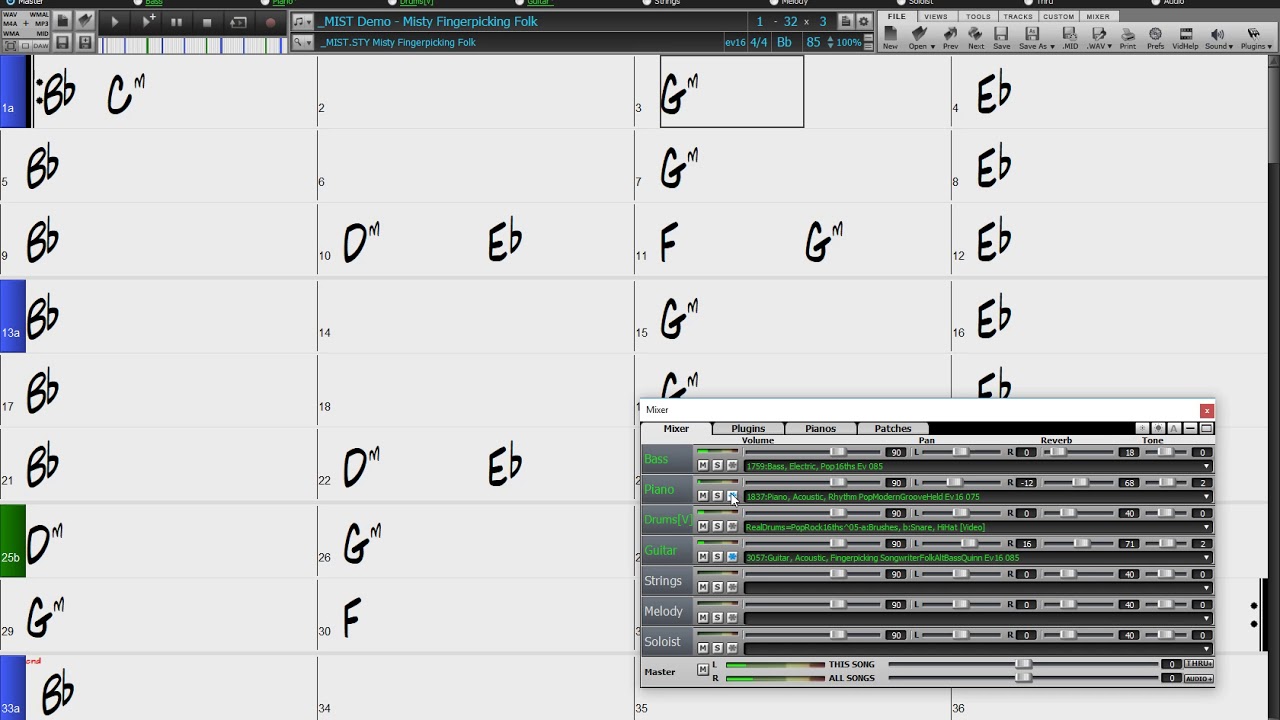The width and height of the screenshot is (1280, 720).
Task: Click the Bb key signature button
Action: (x=784, y=42)
